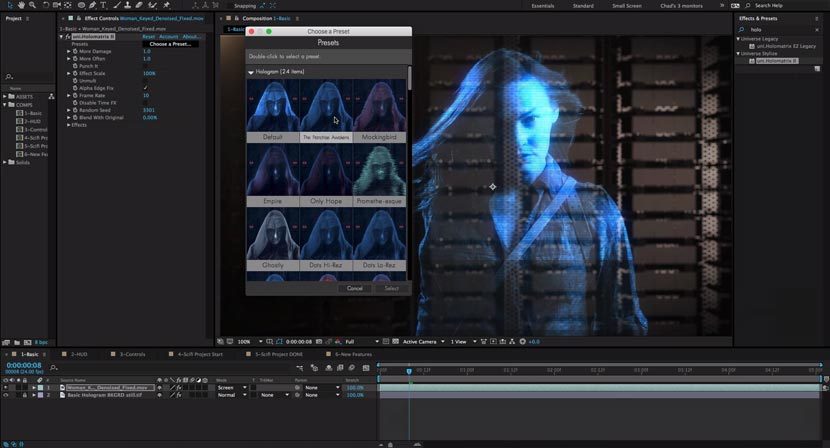830x448 pixels.
Task: Select the Rotation tool
Action: click(x=46, y=5)
